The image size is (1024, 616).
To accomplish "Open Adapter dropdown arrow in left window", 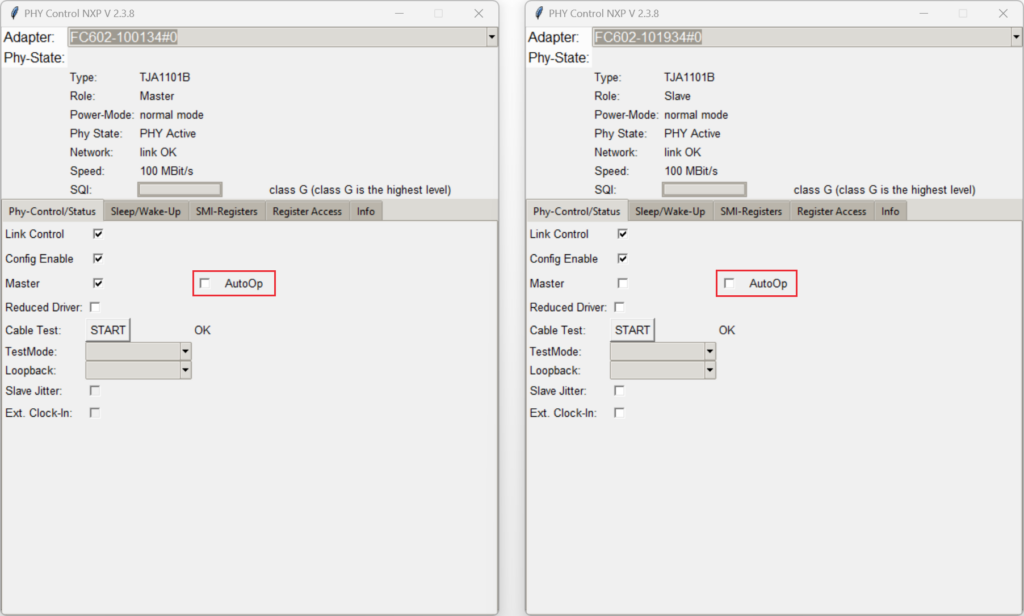I will [492, 37].
